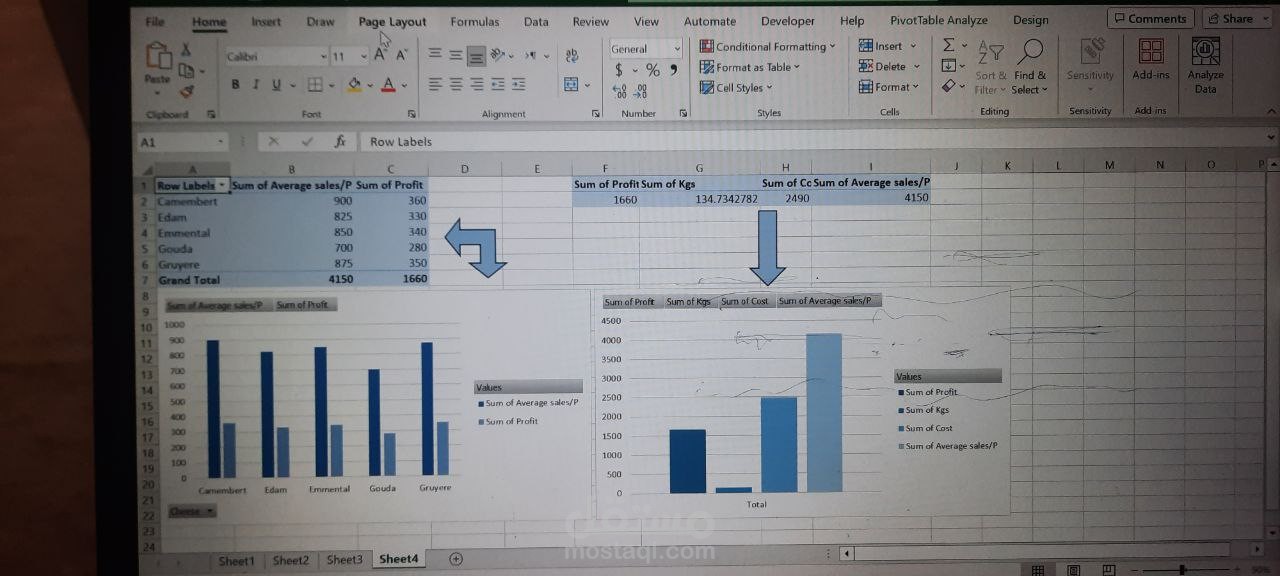Click the Decrease Decimal icon
This screenshot has width=1280, height=576.
click(x=641, y=90)
